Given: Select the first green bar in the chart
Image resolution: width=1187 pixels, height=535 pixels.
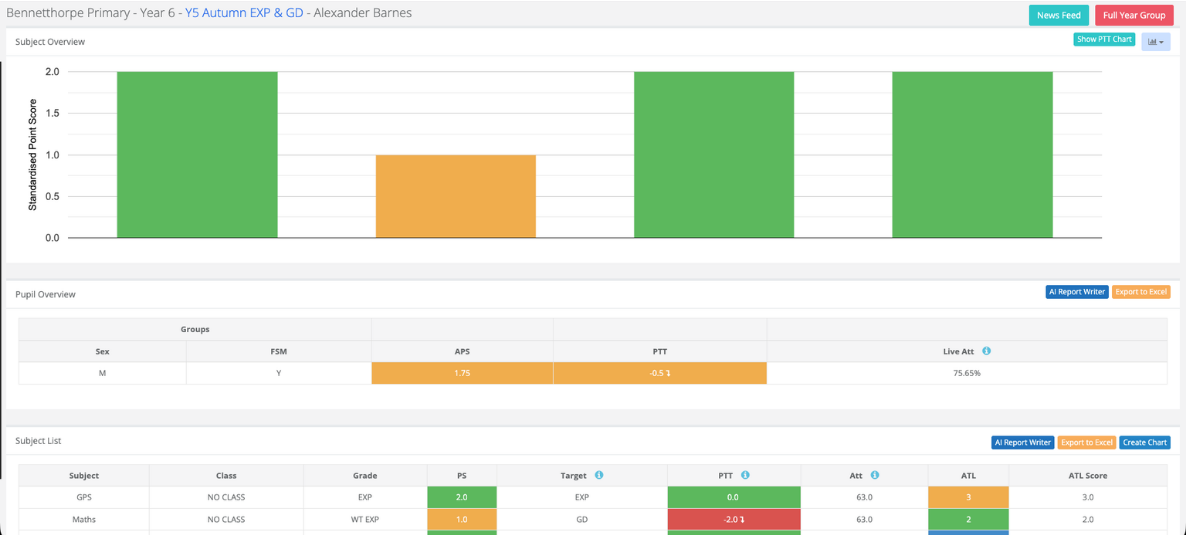Looking at the screenshot, I should tap(197, 154).
